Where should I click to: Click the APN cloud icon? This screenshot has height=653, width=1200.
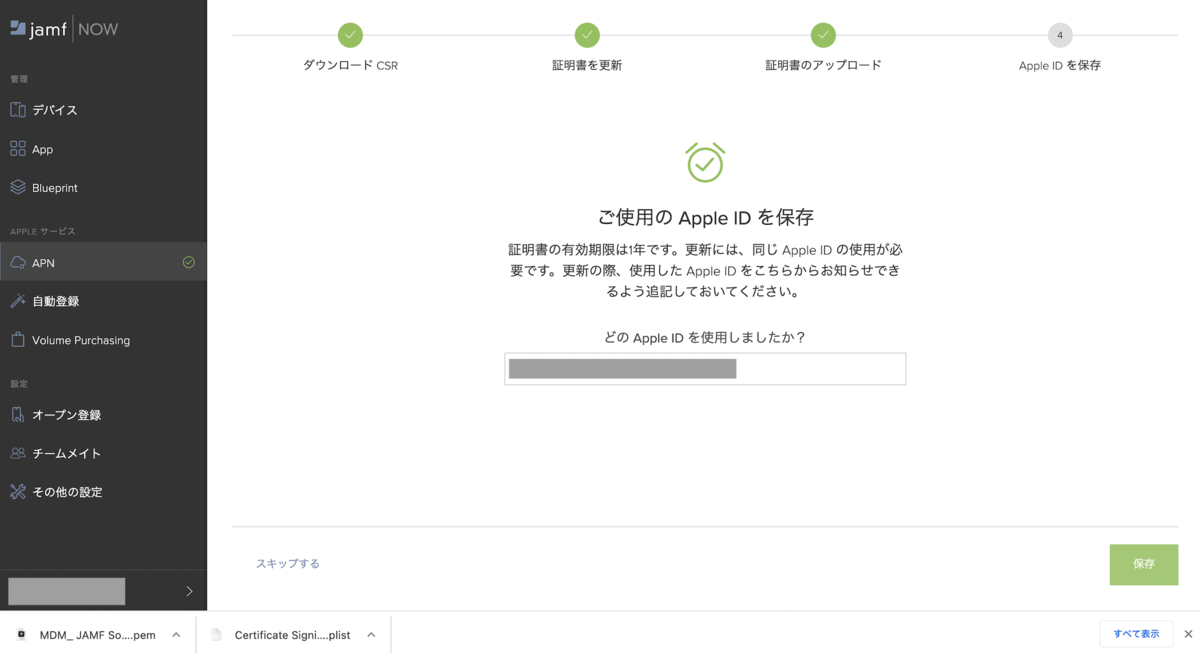(x=18, y=263)
